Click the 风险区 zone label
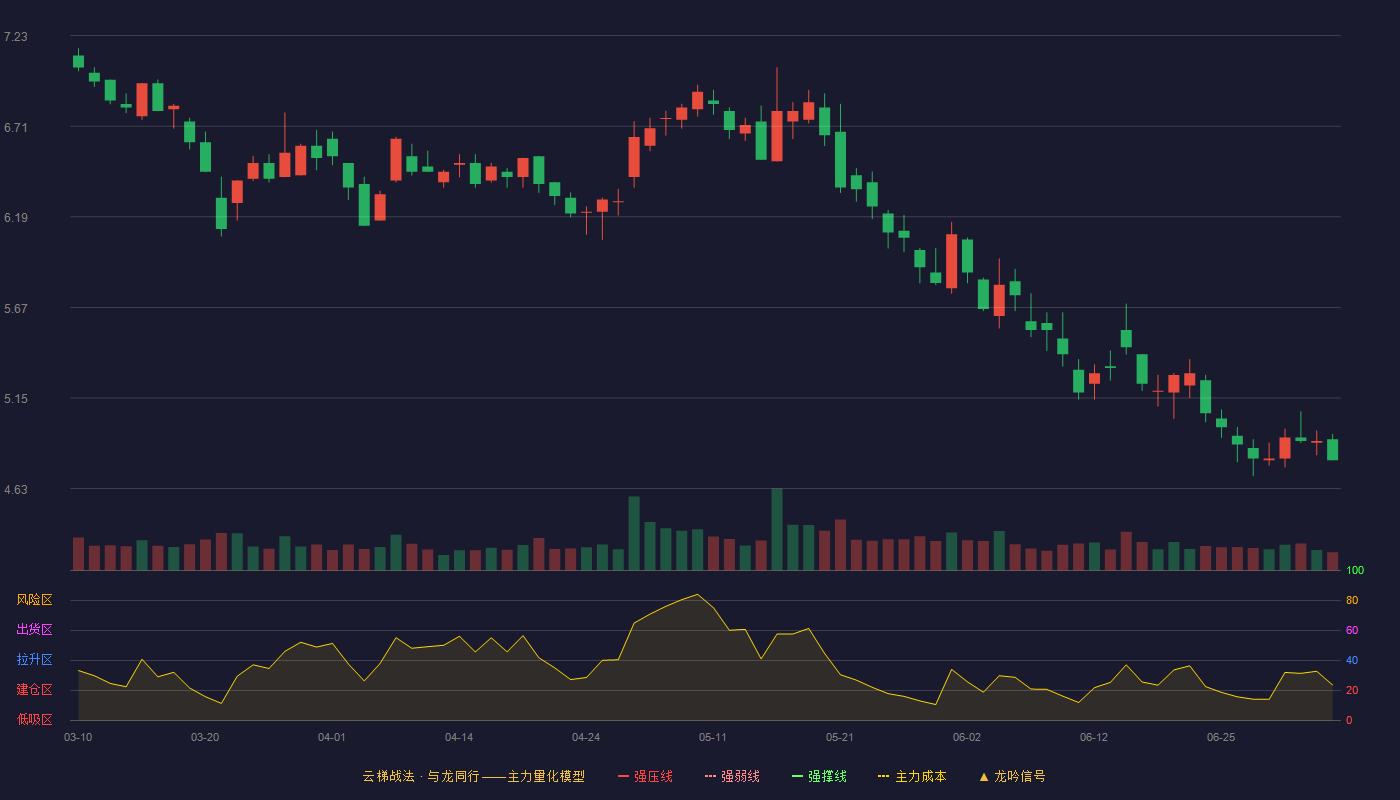 click(34, 600)
